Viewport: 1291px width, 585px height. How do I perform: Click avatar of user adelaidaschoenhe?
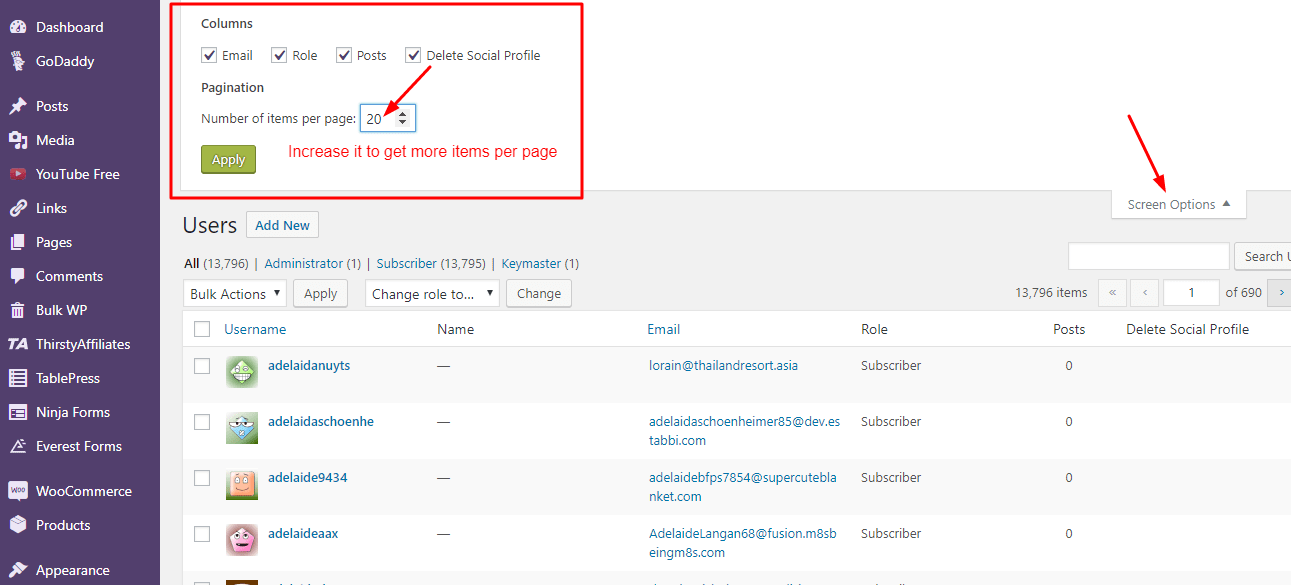coord(242,428)
